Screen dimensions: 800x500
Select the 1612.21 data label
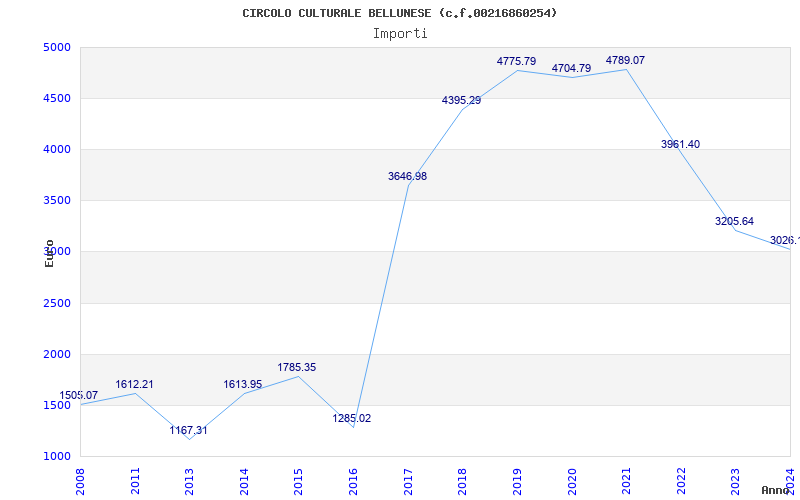[x=134, y=384]
